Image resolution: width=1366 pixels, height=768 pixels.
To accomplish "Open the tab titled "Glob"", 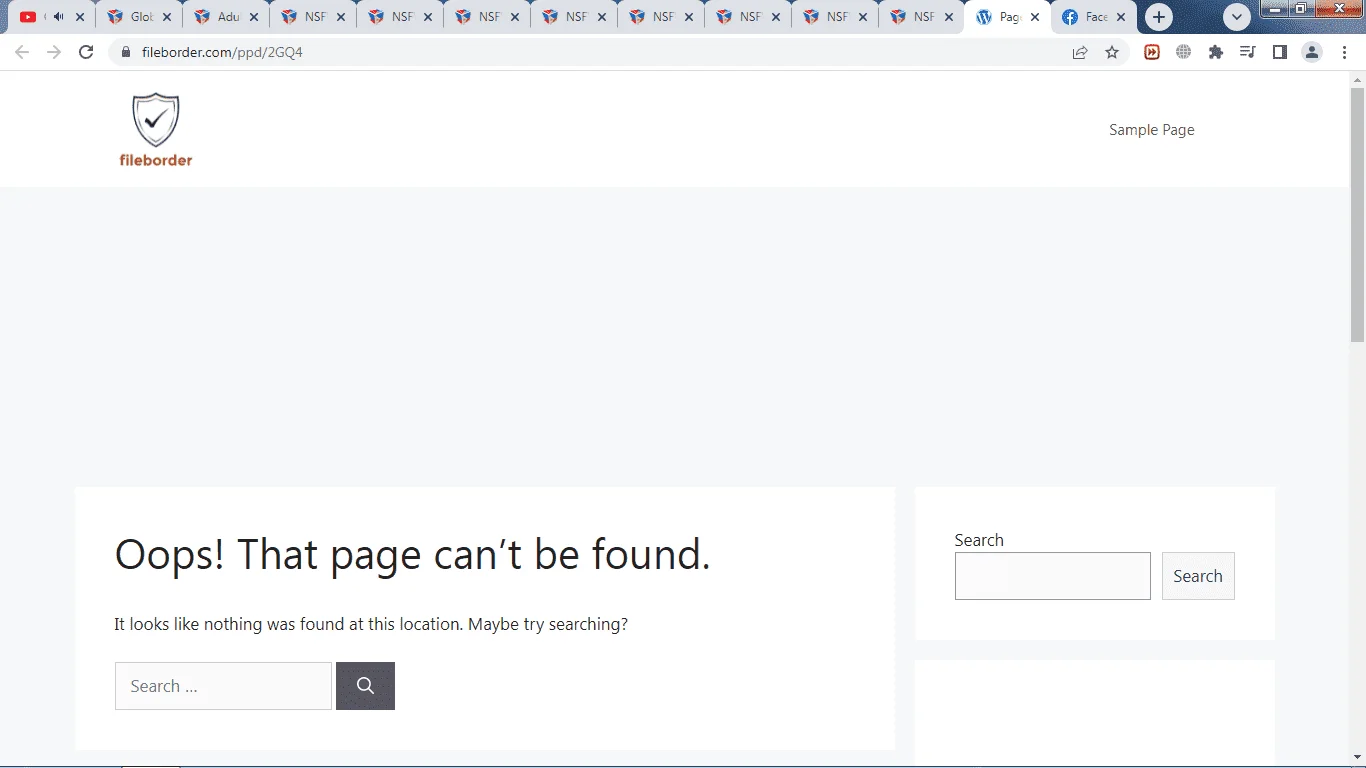I will pos(140,17).
